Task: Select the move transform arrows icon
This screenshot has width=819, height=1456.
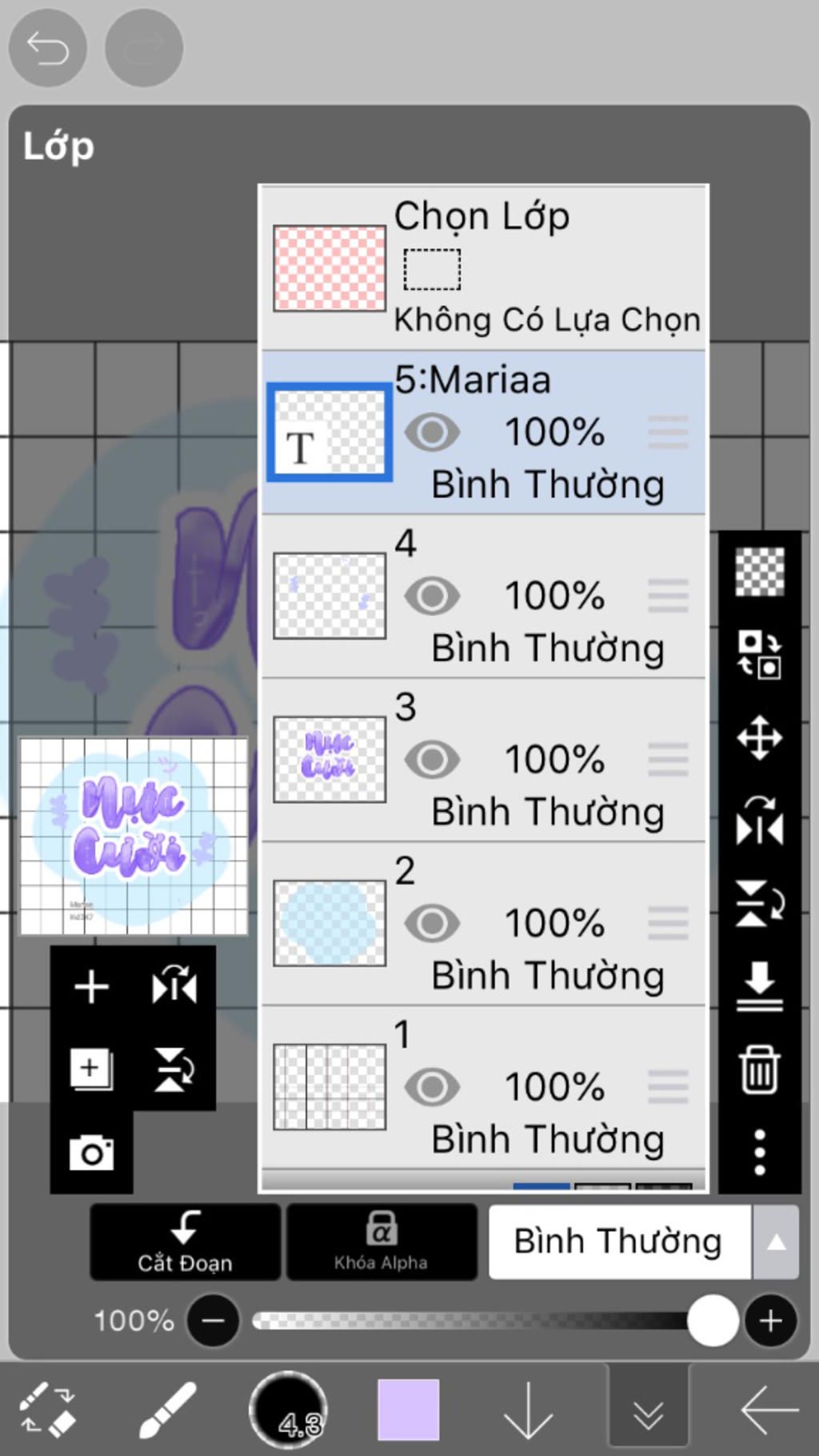Action: [x=759, y=737]
